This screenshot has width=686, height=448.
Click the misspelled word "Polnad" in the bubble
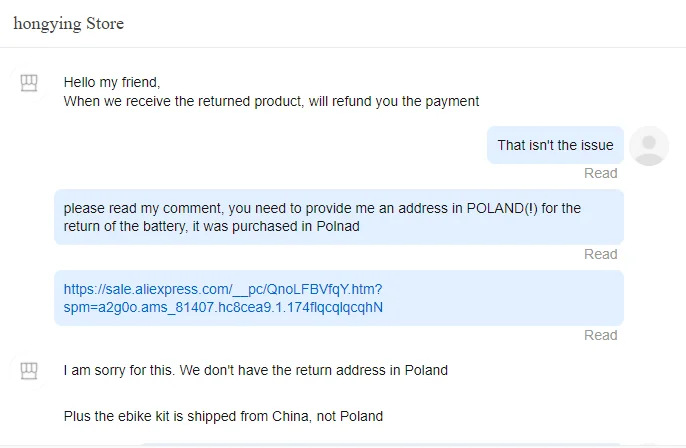[338, 226]
